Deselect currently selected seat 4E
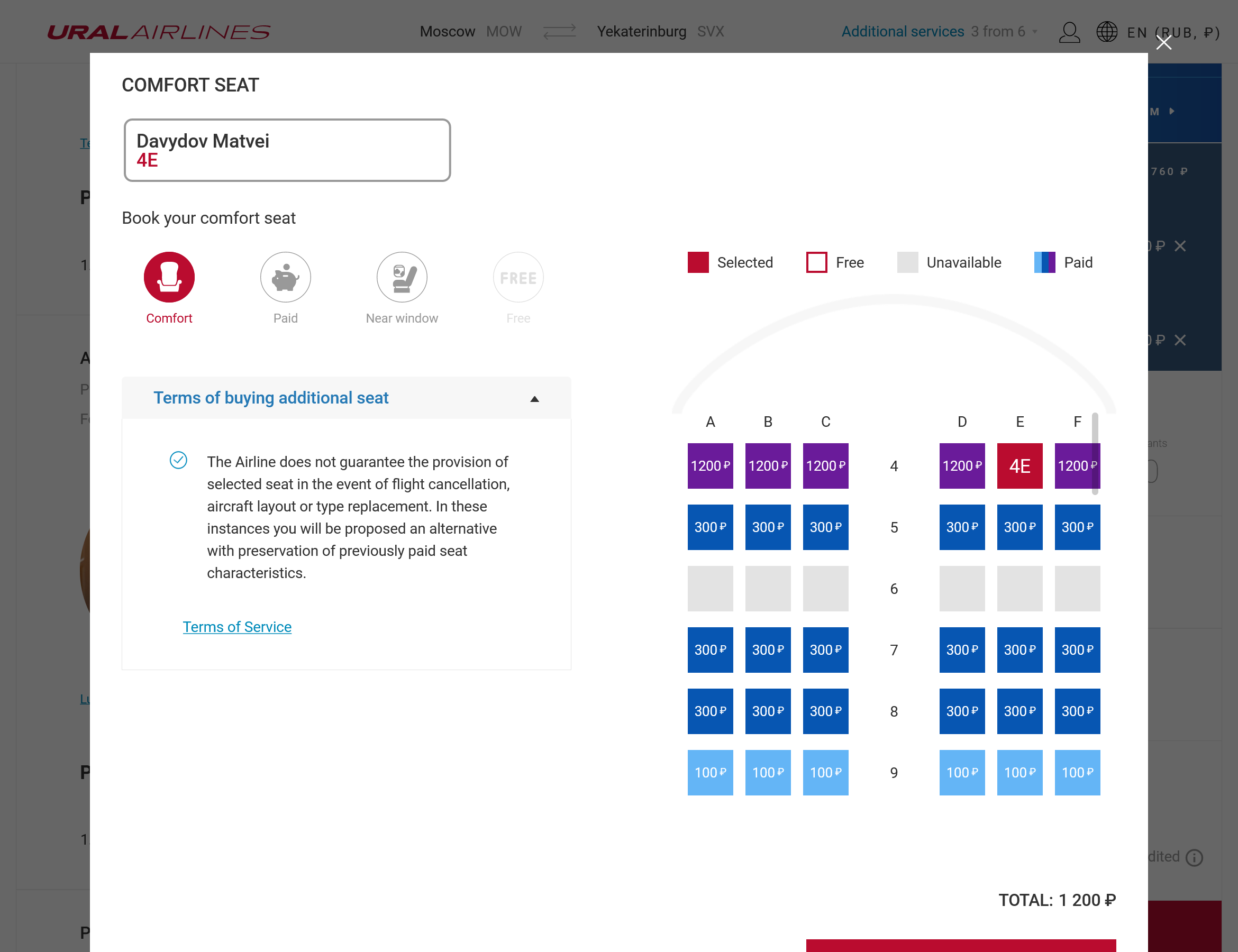 (x=1019, y=466)
